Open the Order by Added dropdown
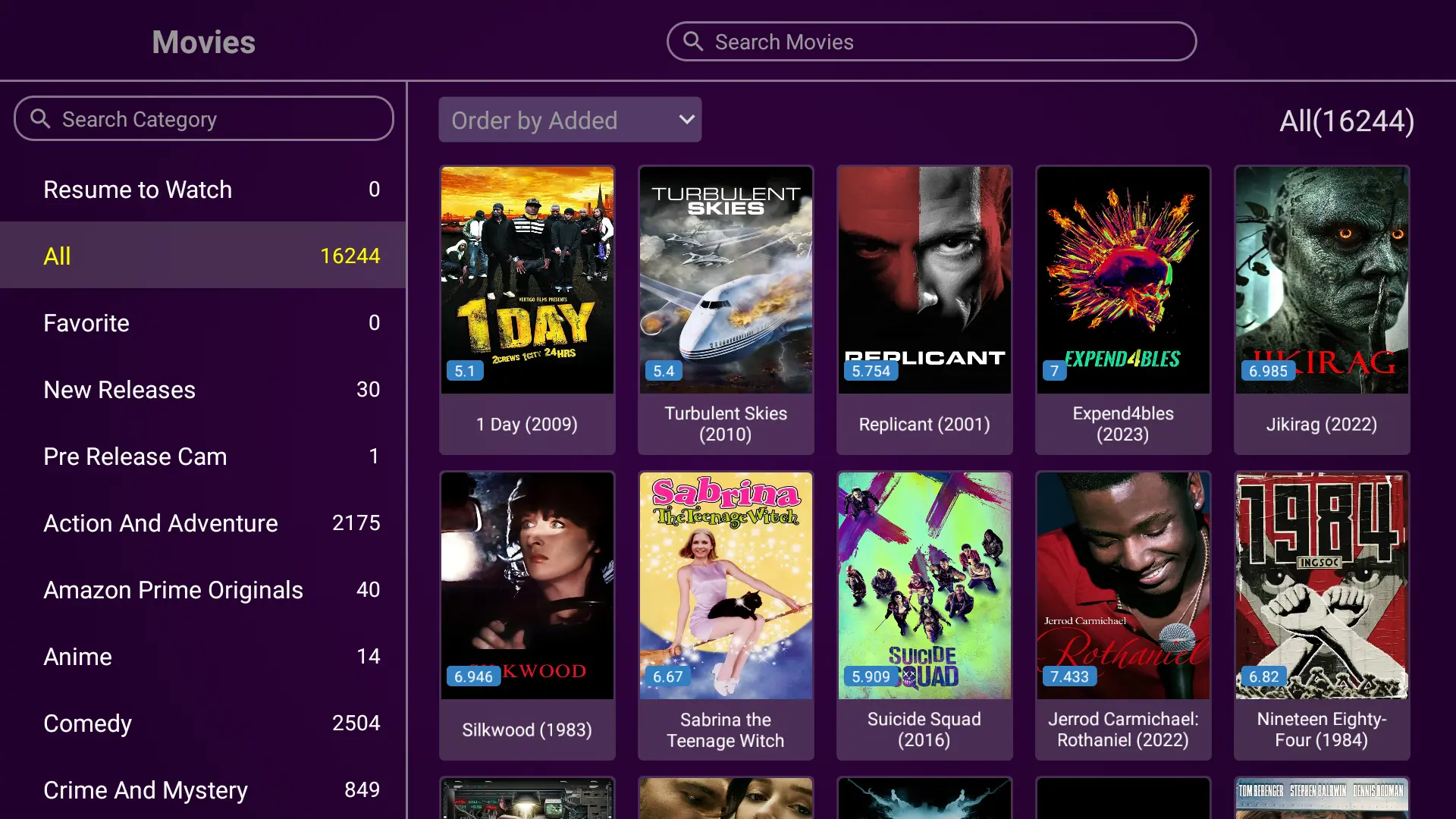This screenshot has height=819, width=1456. pos(570,120)
